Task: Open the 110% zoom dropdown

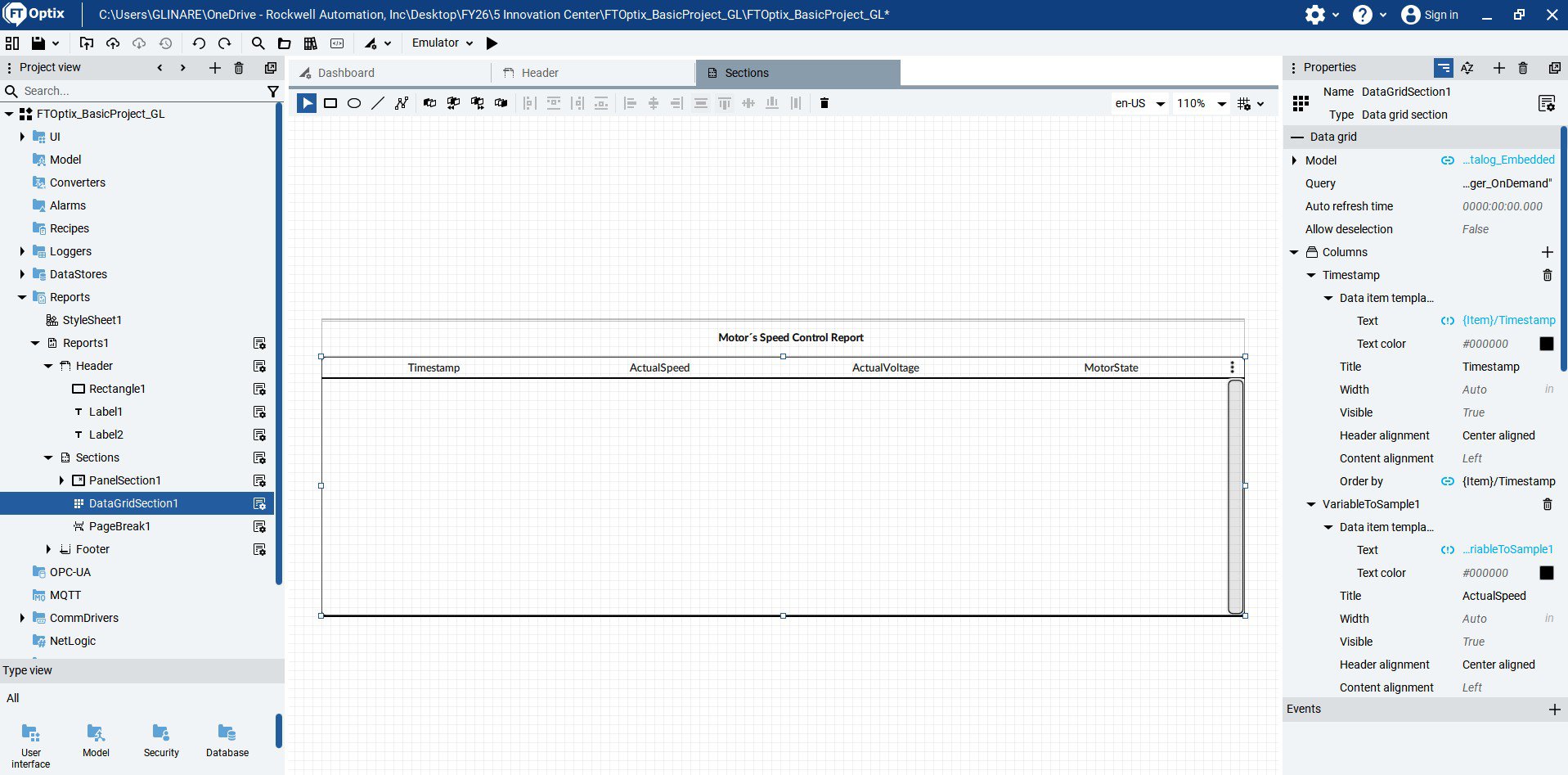Action: coord(1202,103)
